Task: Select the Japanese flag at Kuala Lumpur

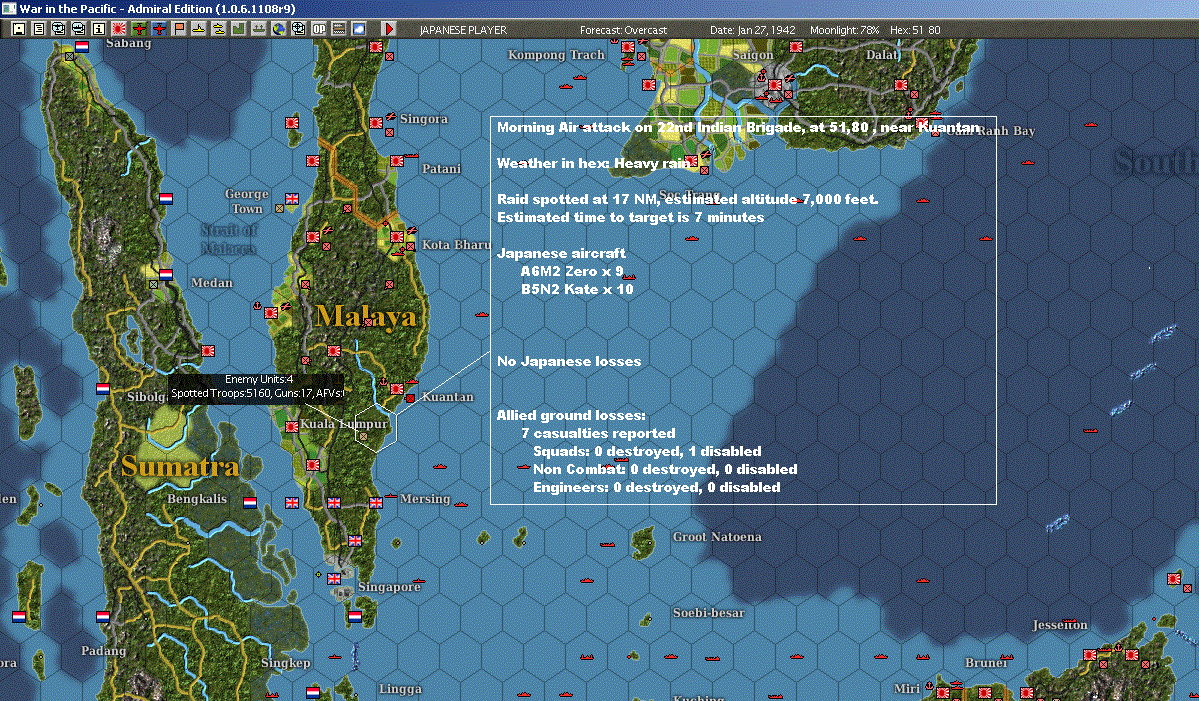Action: coord(291,427)
